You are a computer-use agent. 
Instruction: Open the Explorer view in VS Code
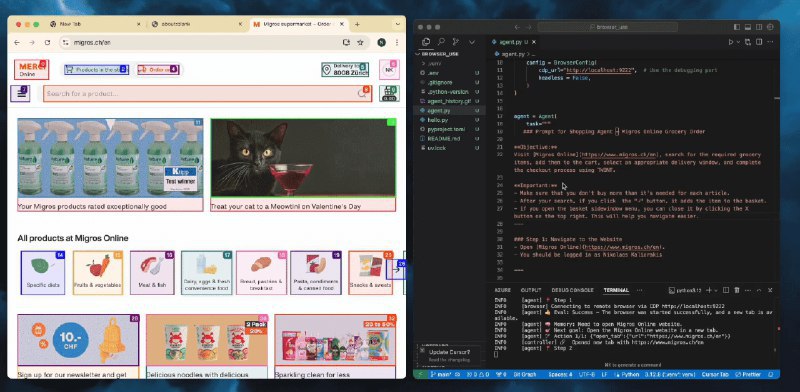click(x=426, y=42)
